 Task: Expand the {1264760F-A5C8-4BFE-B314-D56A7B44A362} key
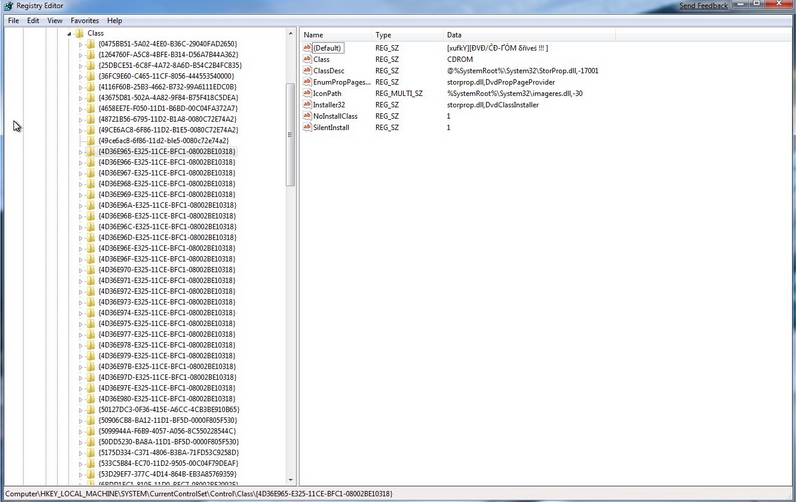point(80,55)
